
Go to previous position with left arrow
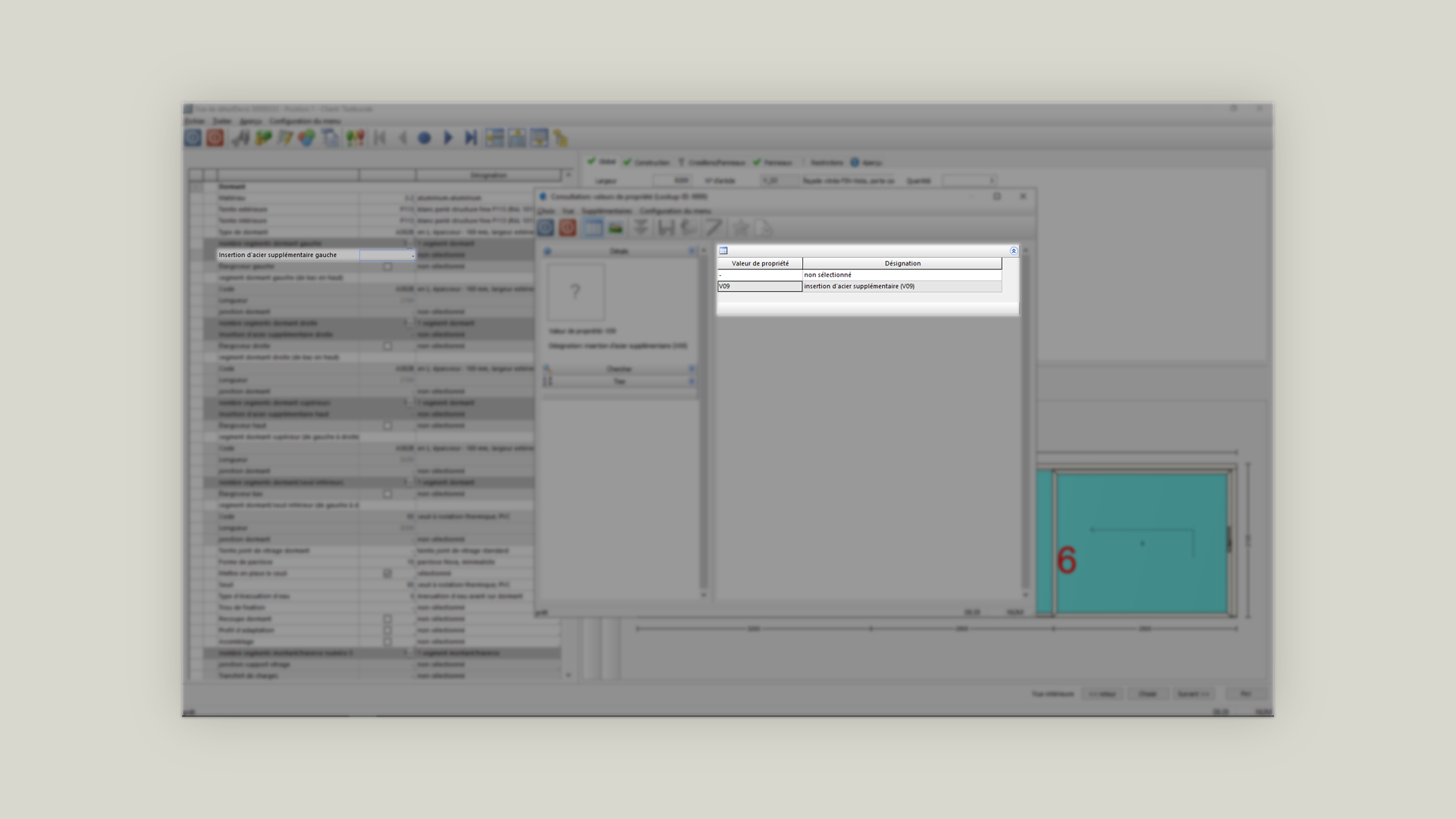pos(403,138)
